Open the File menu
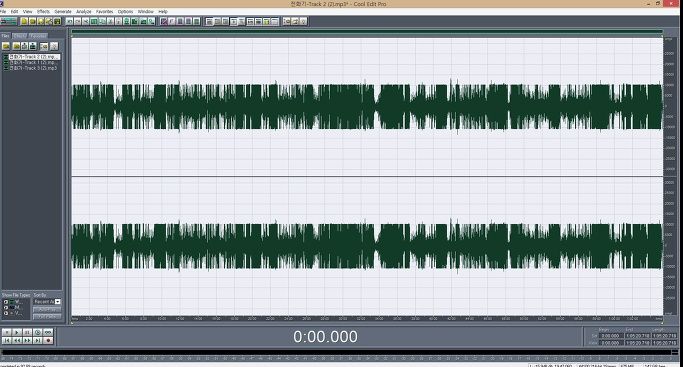 [3, 11]
